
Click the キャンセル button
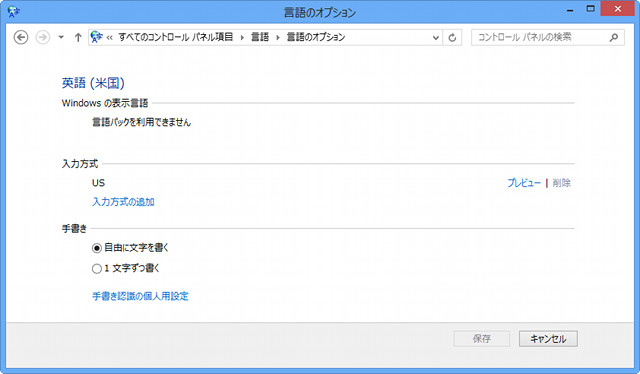coord(548,338)
